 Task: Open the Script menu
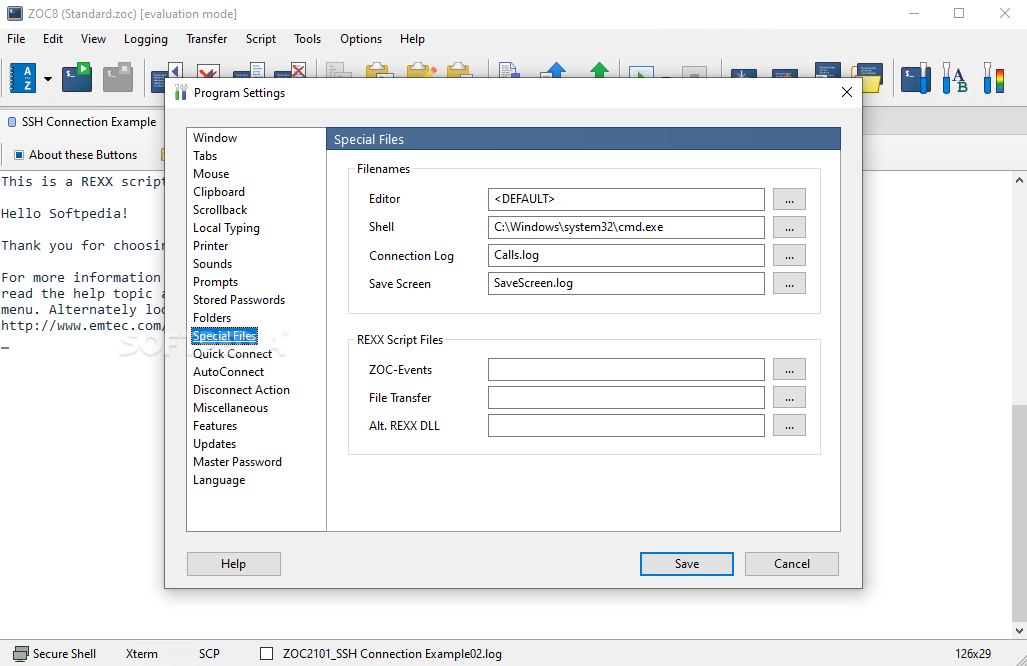point(261,39)
